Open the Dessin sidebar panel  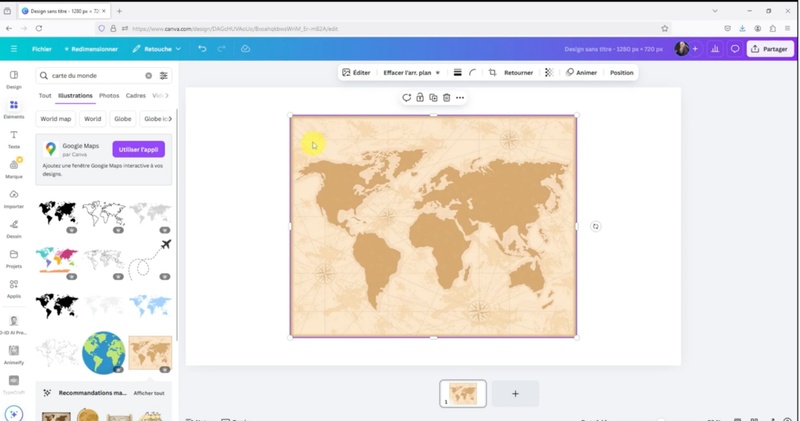(14, 229)
